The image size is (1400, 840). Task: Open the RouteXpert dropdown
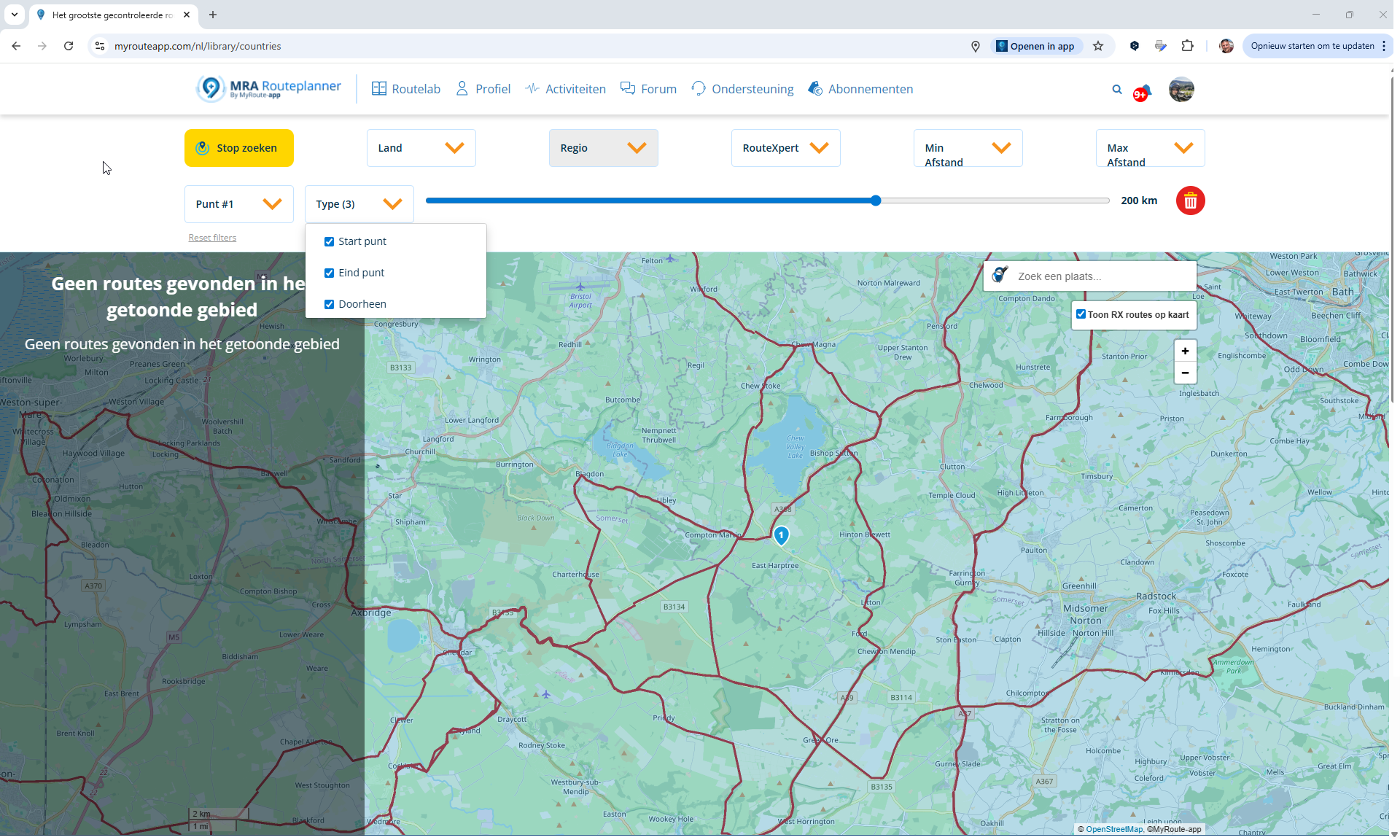click(x=785, y=148)
